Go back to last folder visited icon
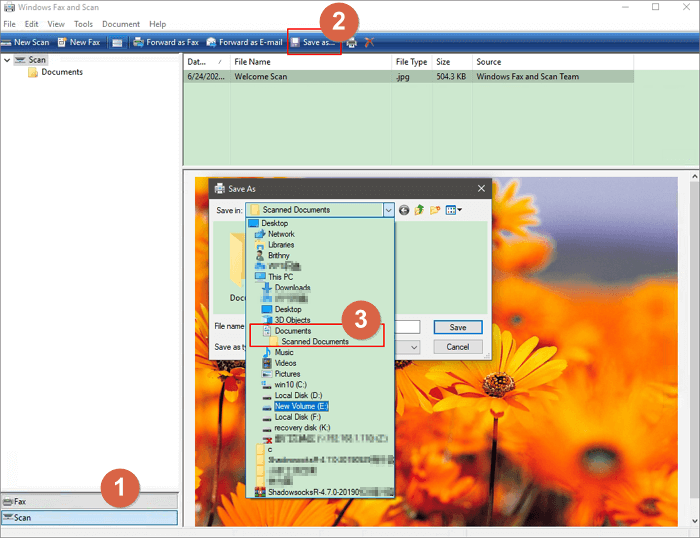The height and width of the screenshot is (538, 700). click(404, 210)
